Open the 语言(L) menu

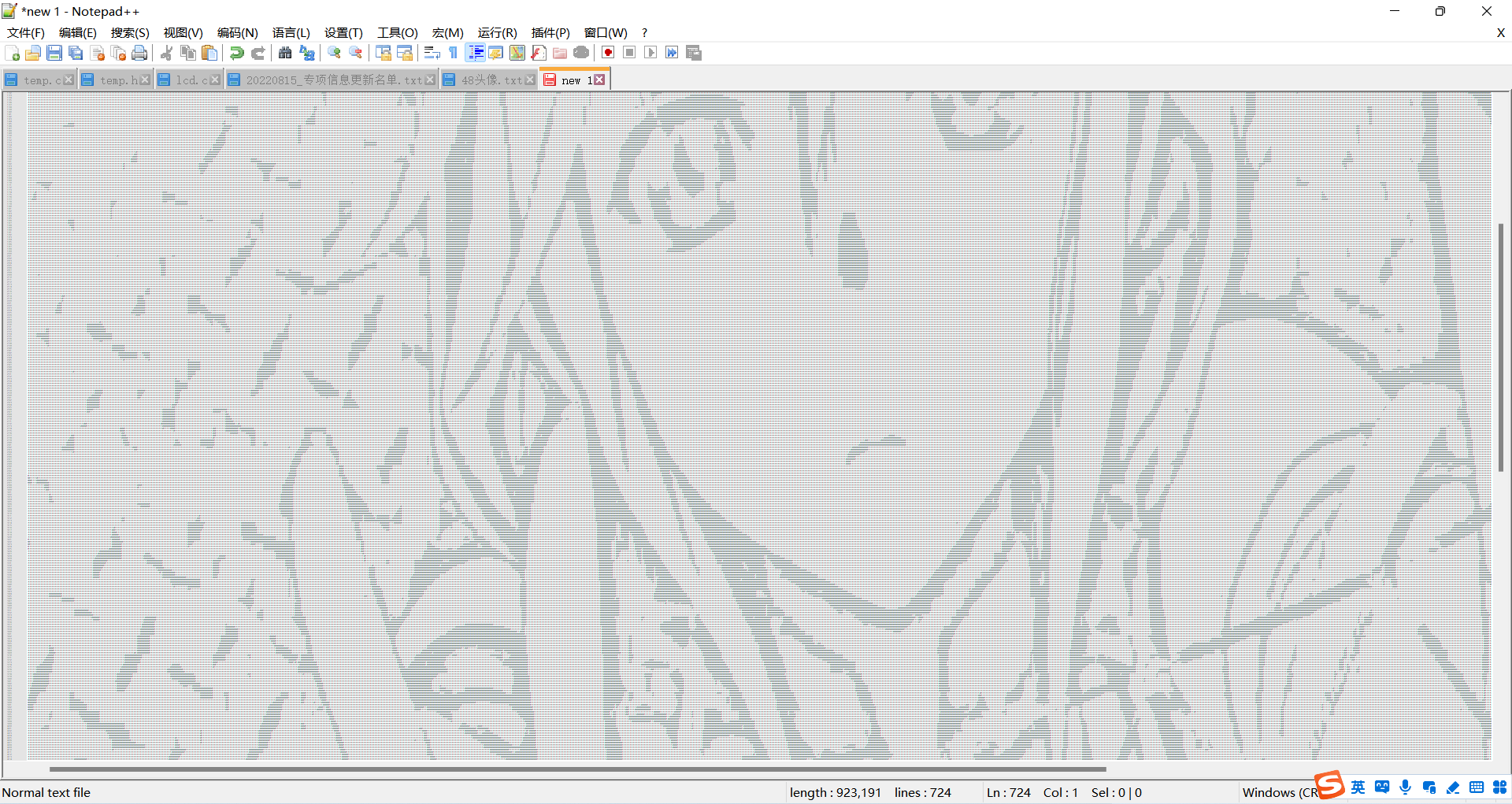(x=291, y=32)
